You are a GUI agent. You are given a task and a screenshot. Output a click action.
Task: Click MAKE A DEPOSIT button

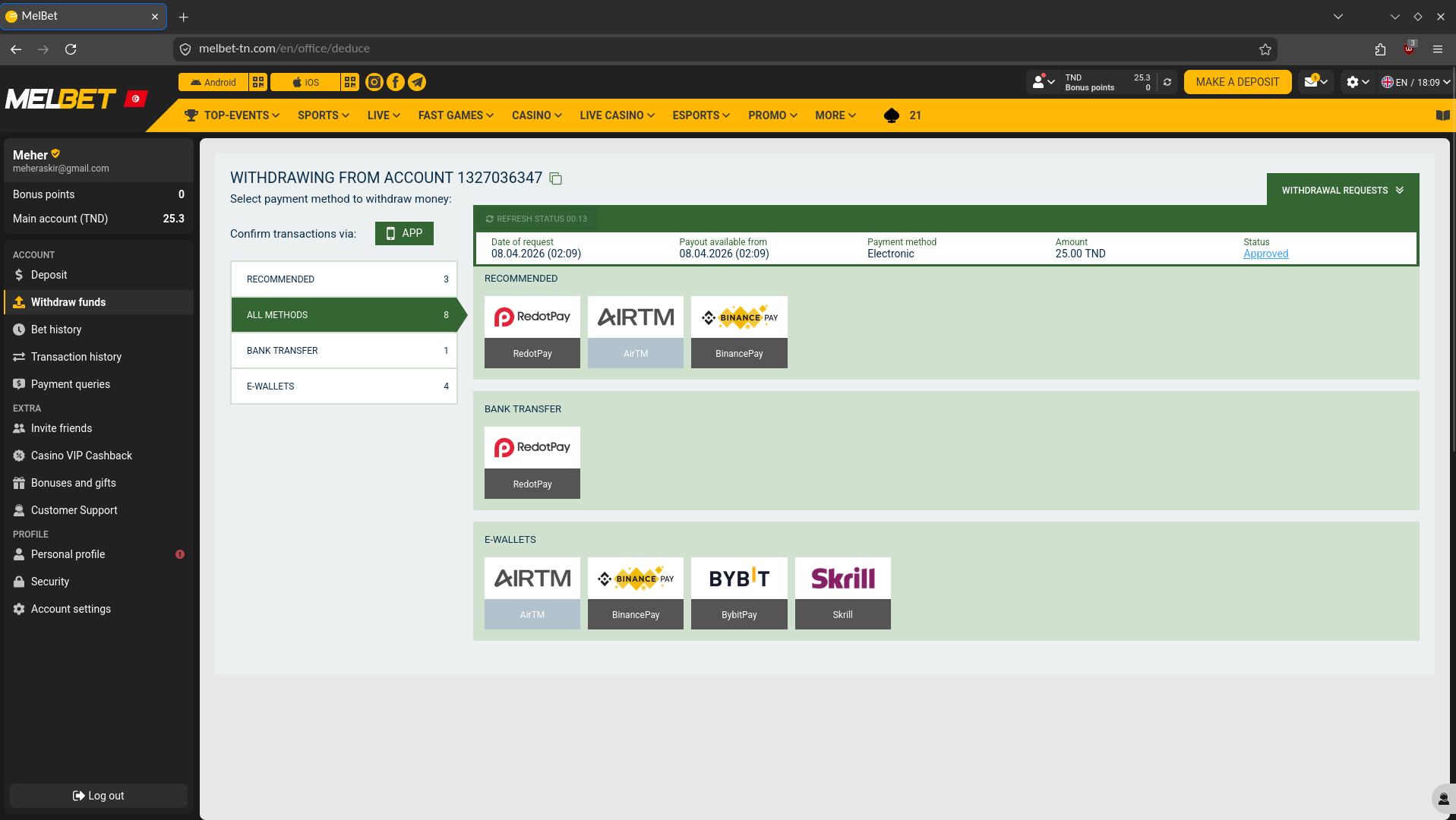[1237, 82]
